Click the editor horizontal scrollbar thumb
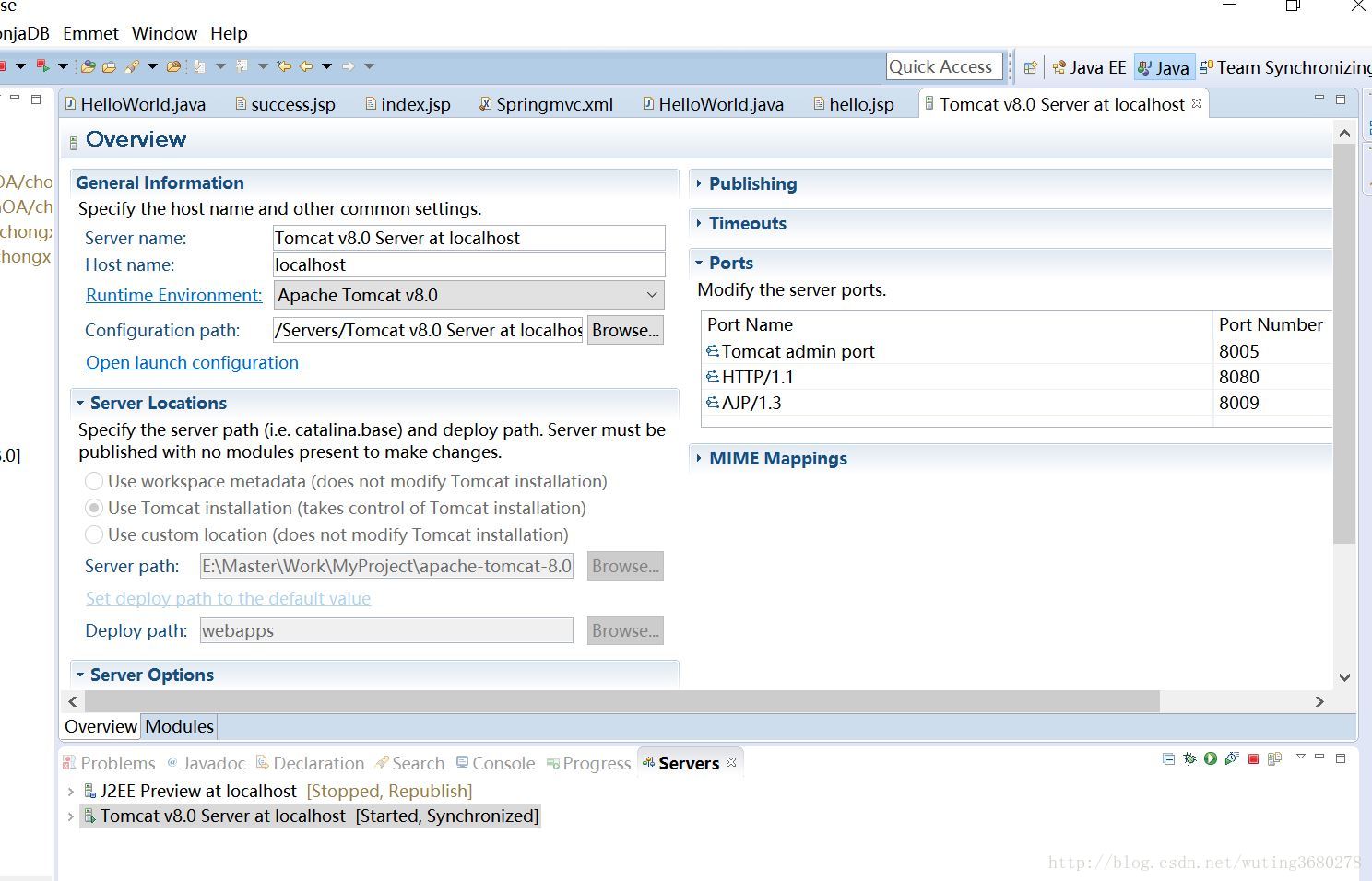Screen dimensions: 1372x881 tap(621, 701)
